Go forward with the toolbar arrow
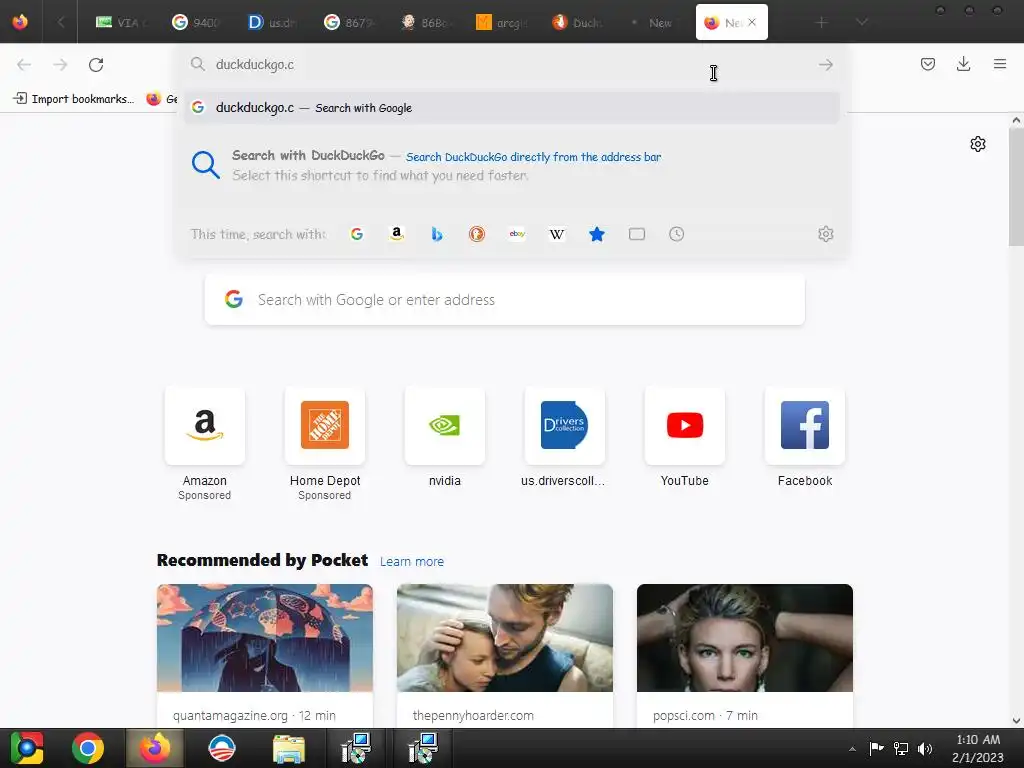The width and height of the screenshot is (1024, 768). [60, 65]
